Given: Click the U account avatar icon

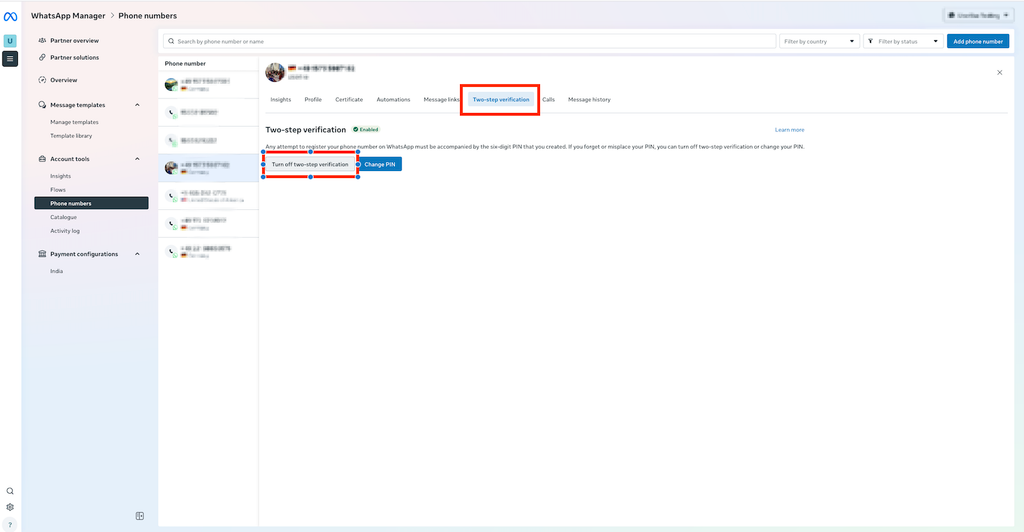Looking at the screenshot, I should [x=10, y=40].
